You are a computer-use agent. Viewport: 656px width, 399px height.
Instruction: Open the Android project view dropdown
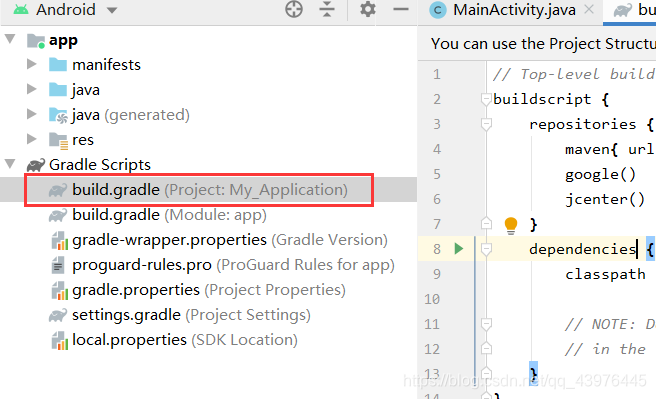[x=112, y=10]
